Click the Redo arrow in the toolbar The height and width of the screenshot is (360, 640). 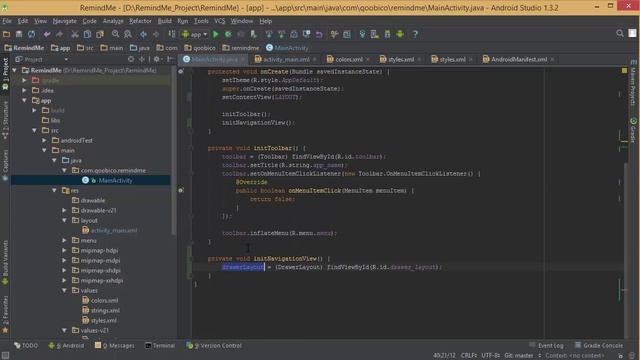[59, 34]
